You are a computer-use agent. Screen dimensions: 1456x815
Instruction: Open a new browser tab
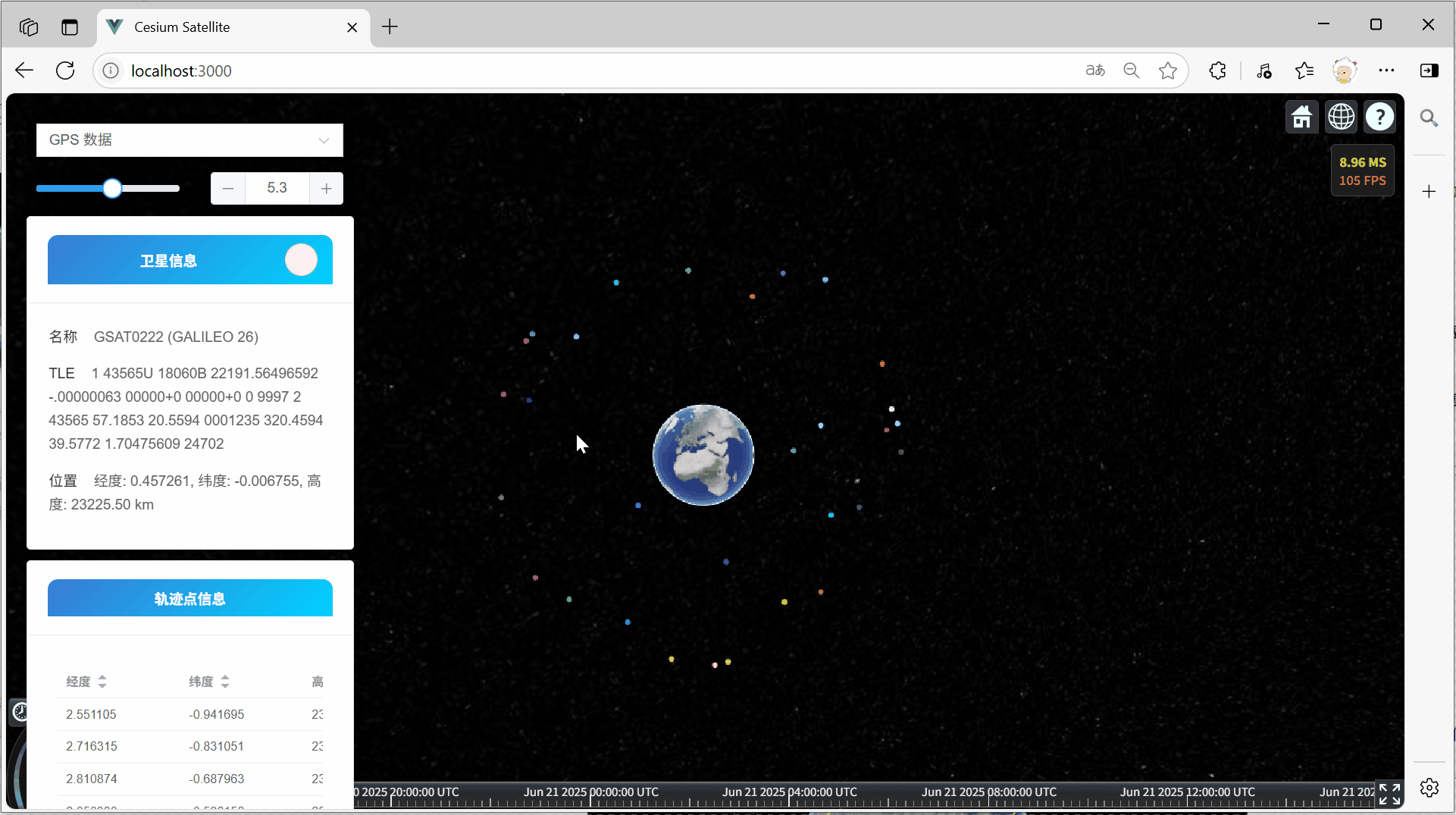coord(390,27)
